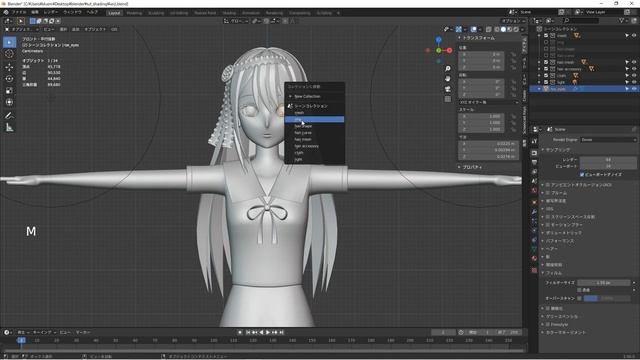Open the Output properties tab icon
Viewport: 640px width, 360px height.
click(x=534, y=162)
